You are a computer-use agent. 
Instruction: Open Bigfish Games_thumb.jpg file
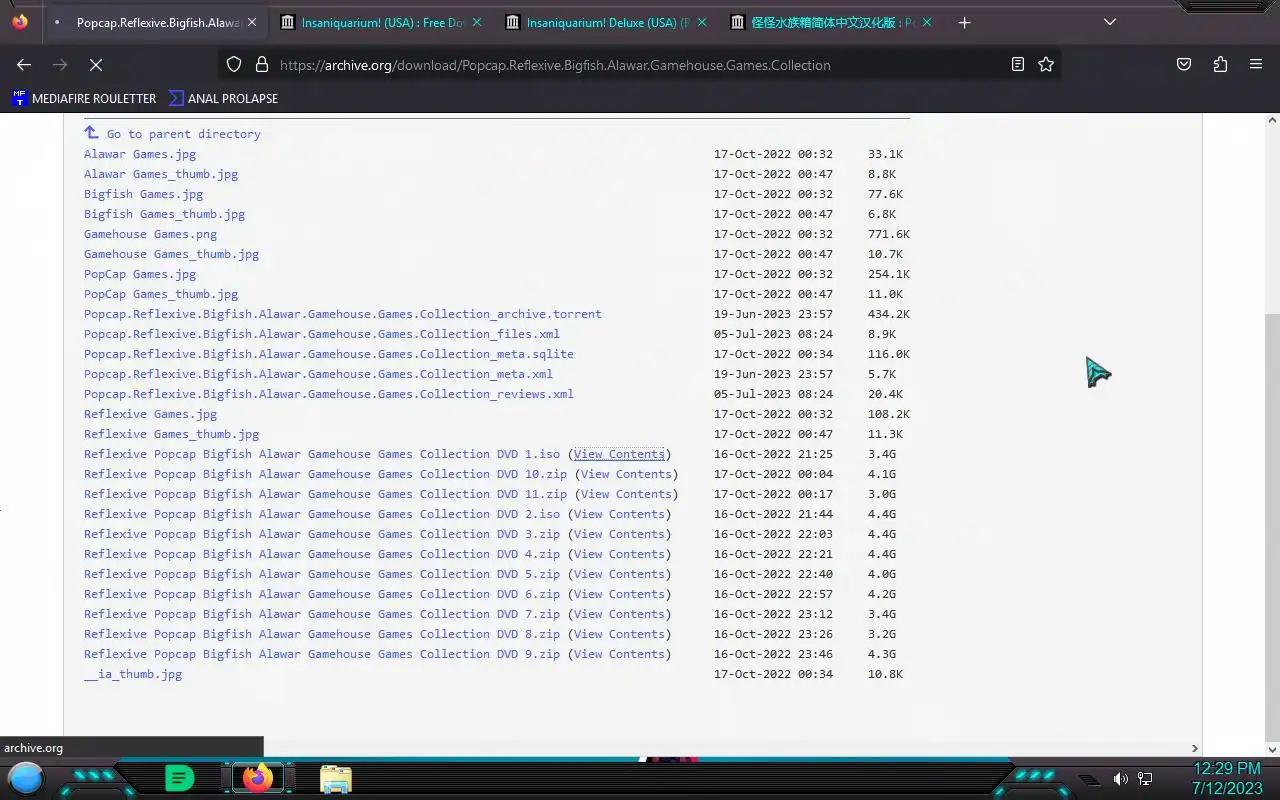click(164, 214)
